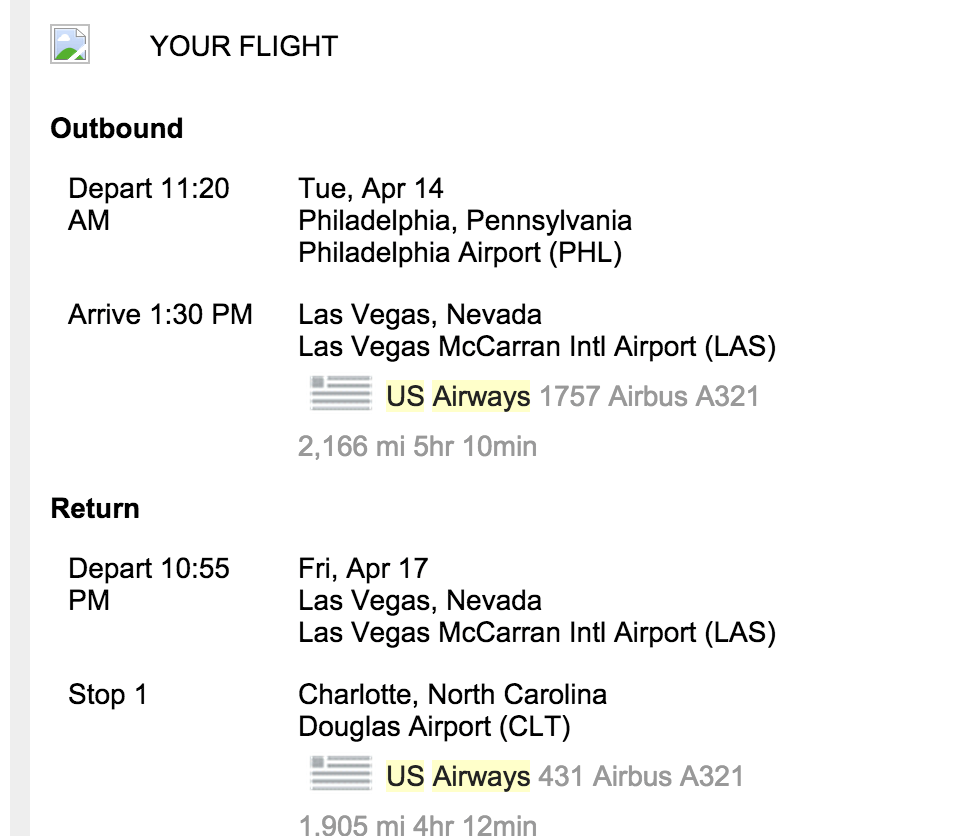Click the outbound Las Vegas McCarran Intl Airport (LAS)
Screen dimensions: 980x836
coord(537,346)
